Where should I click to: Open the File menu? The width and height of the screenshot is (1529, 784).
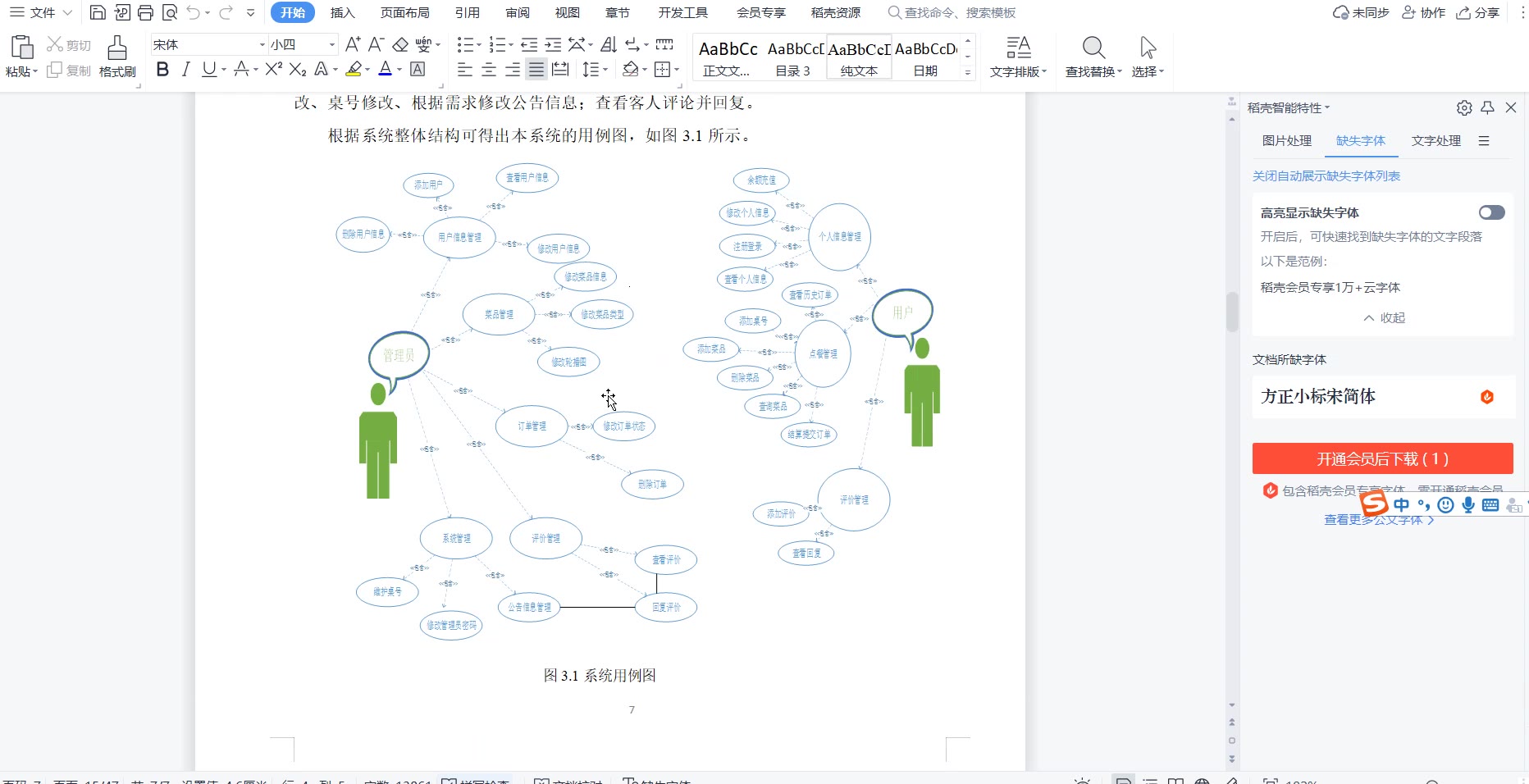(x=41, y=12)
